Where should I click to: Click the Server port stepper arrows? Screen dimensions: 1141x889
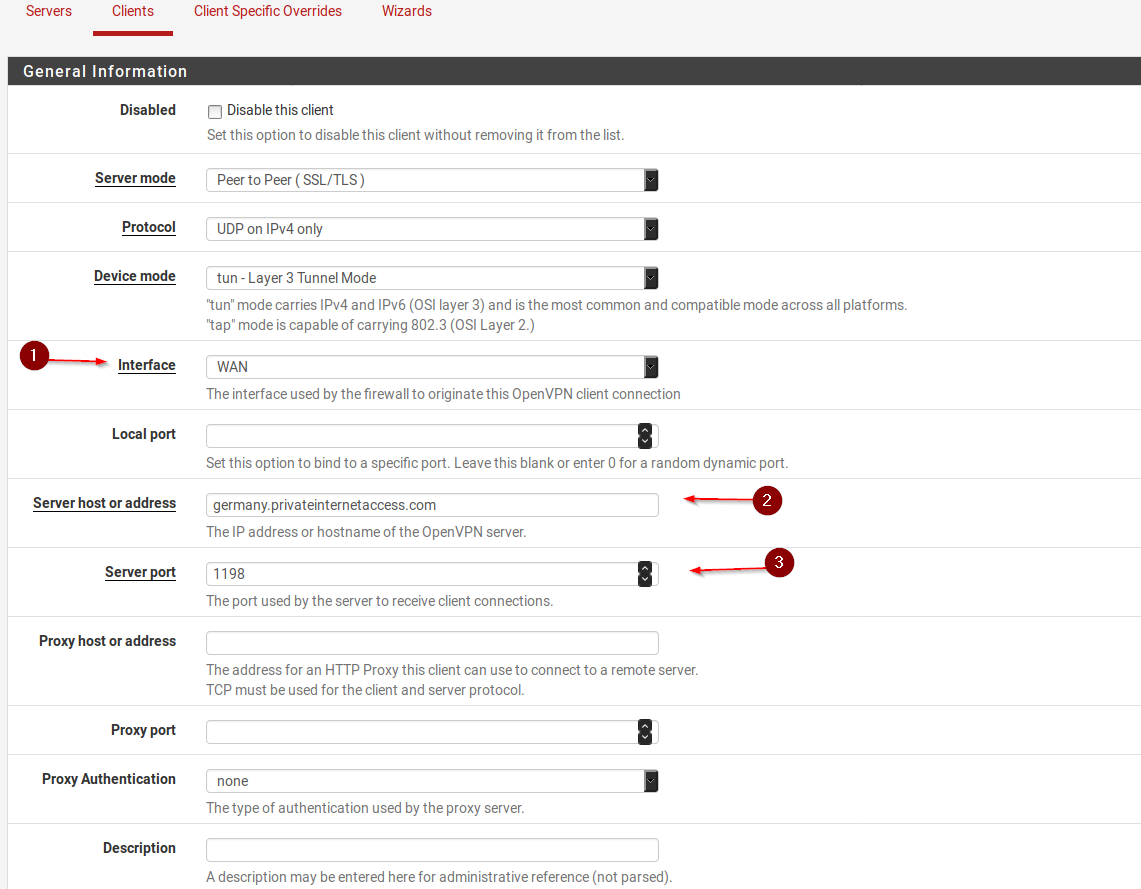[645, 574]
